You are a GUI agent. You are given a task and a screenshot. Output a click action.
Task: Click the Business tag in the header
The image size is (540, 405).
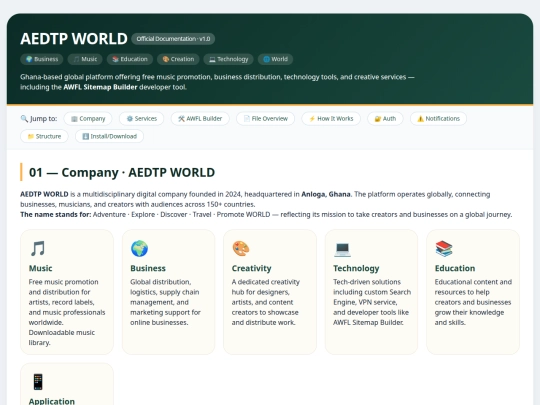42,59
